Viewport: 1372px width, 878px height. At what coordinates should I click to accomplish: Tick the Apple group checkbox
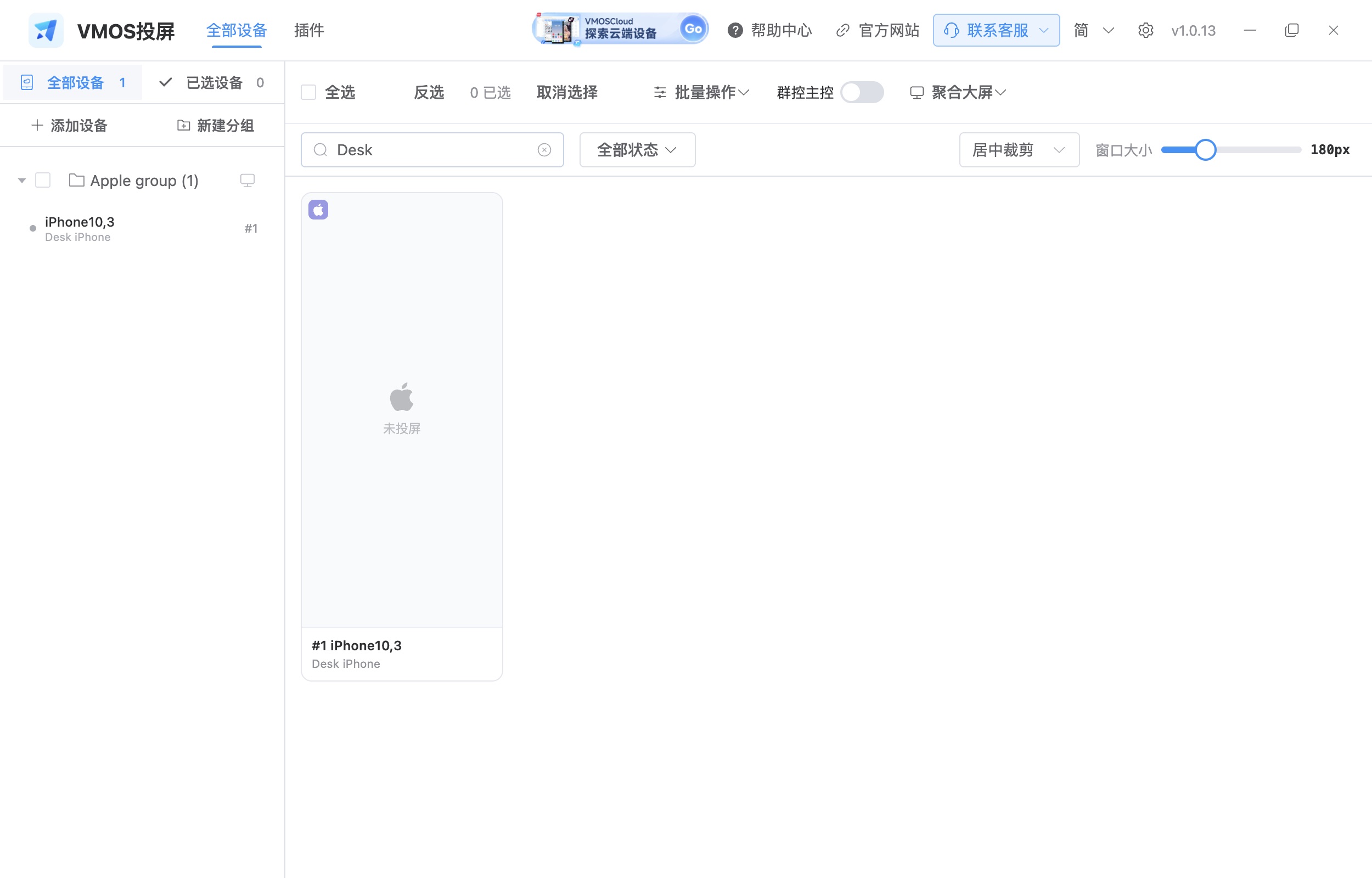tap(43, 180)
